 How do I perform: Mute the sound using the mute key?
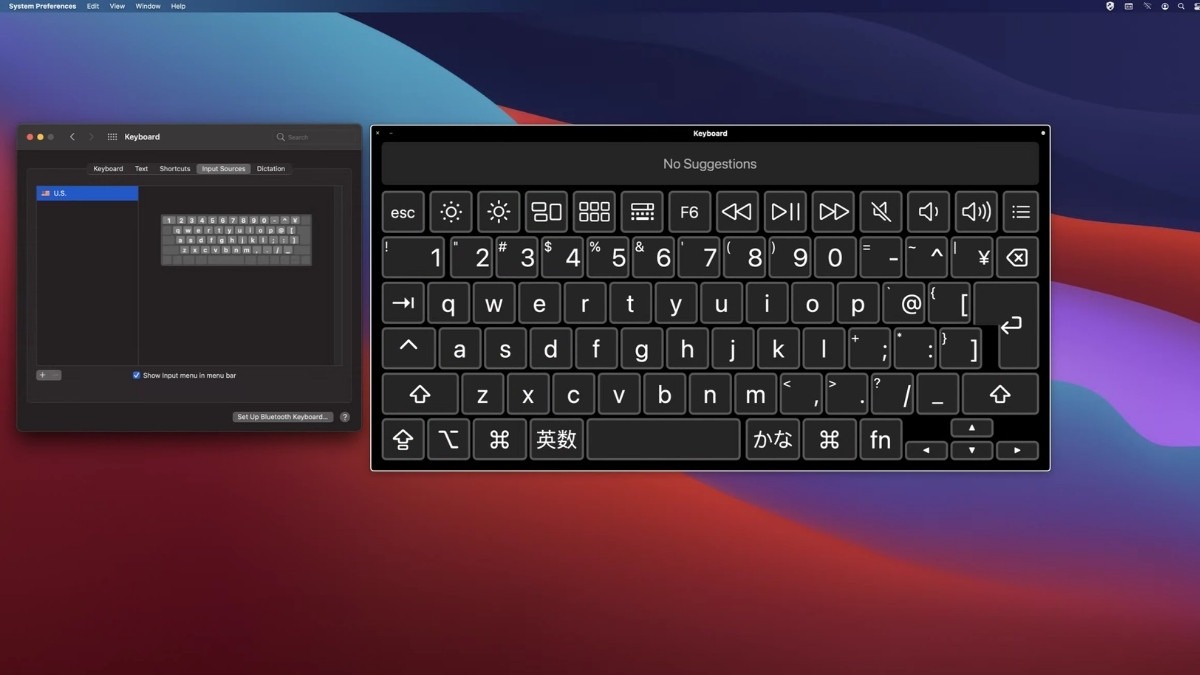[x=881, y=212]
